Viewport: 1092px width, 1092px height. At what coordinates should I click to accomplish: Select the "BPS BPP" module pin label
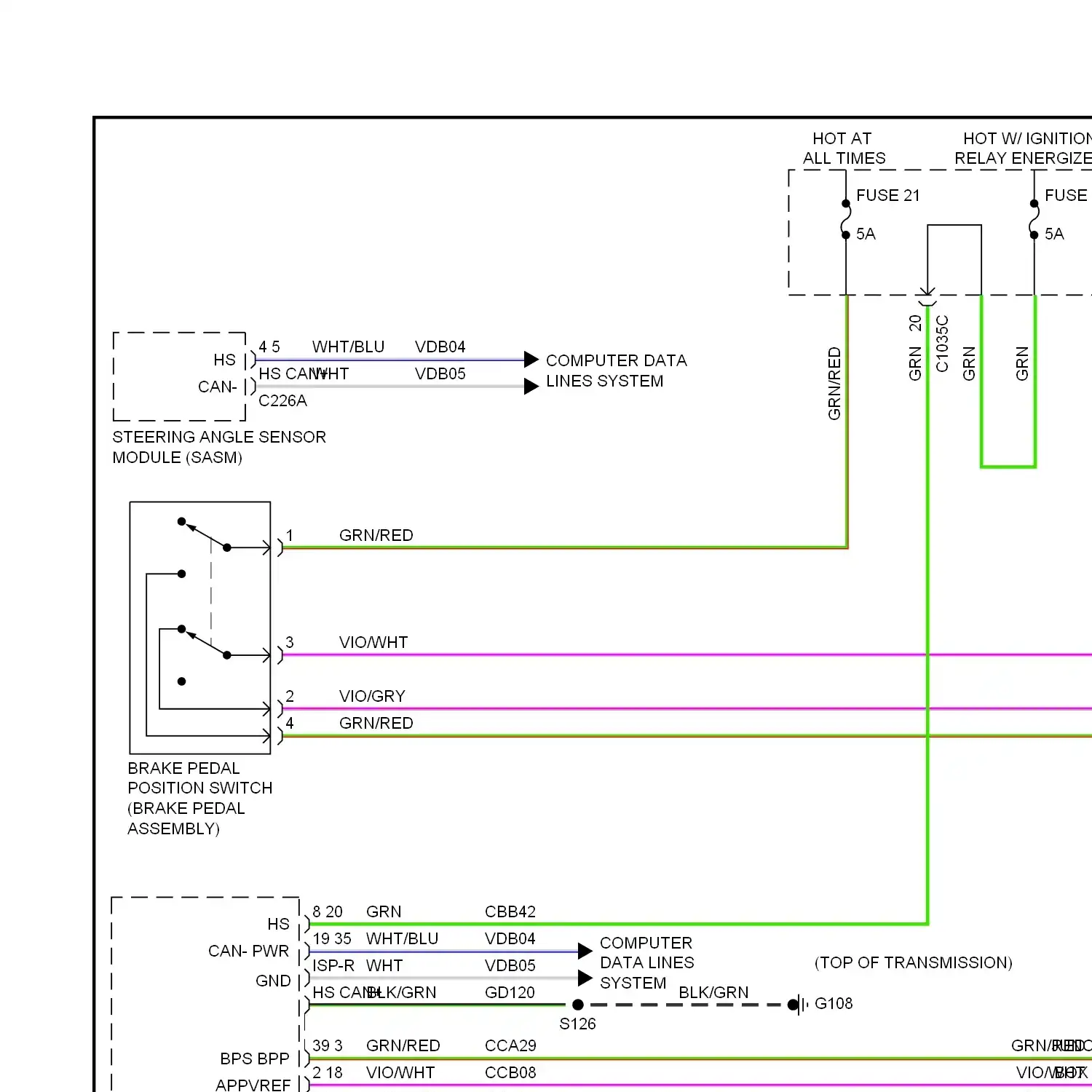click(x=255, y=1059)
